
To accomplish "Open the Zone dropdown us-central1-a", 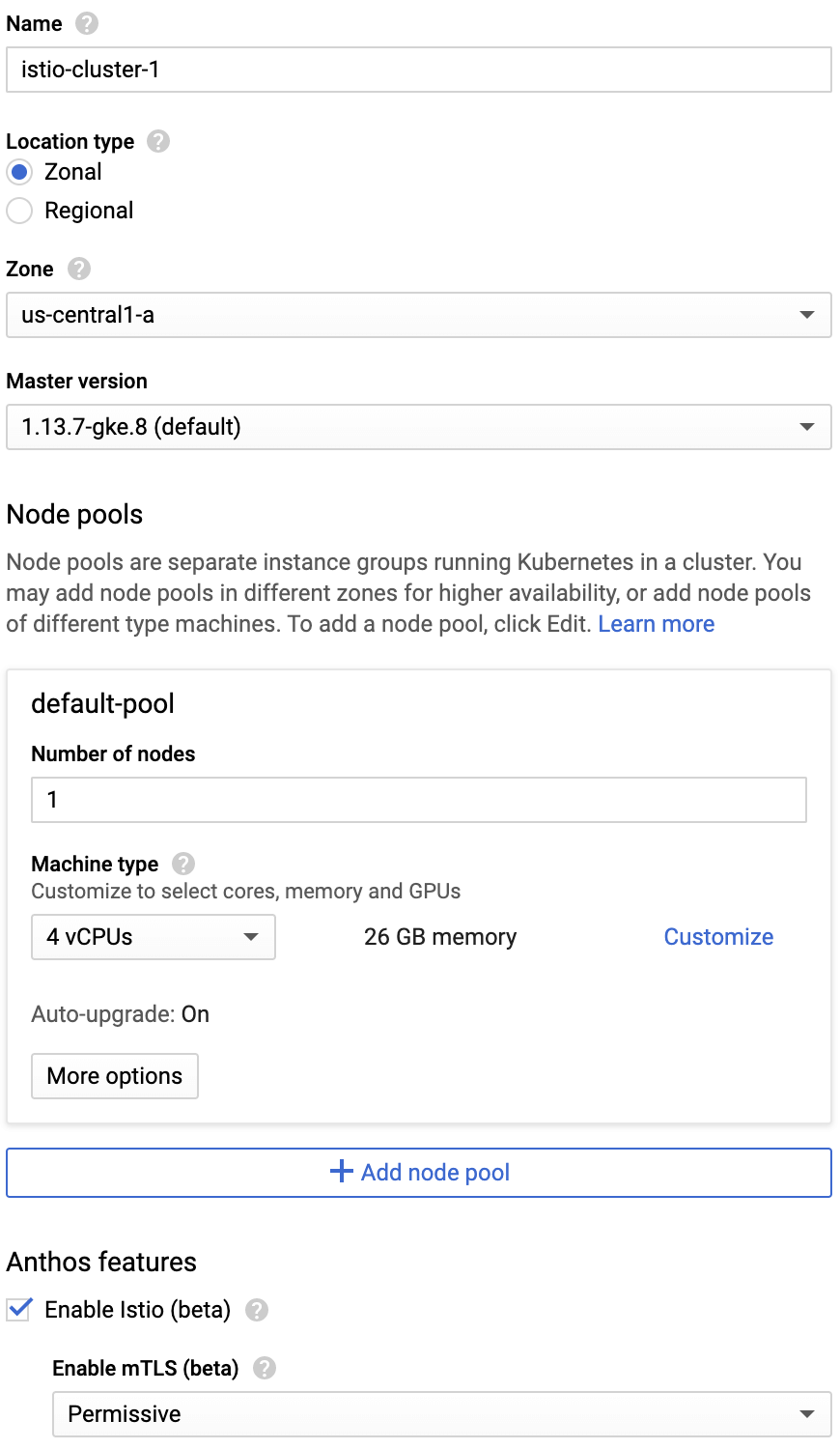I will tap(419, 315).
